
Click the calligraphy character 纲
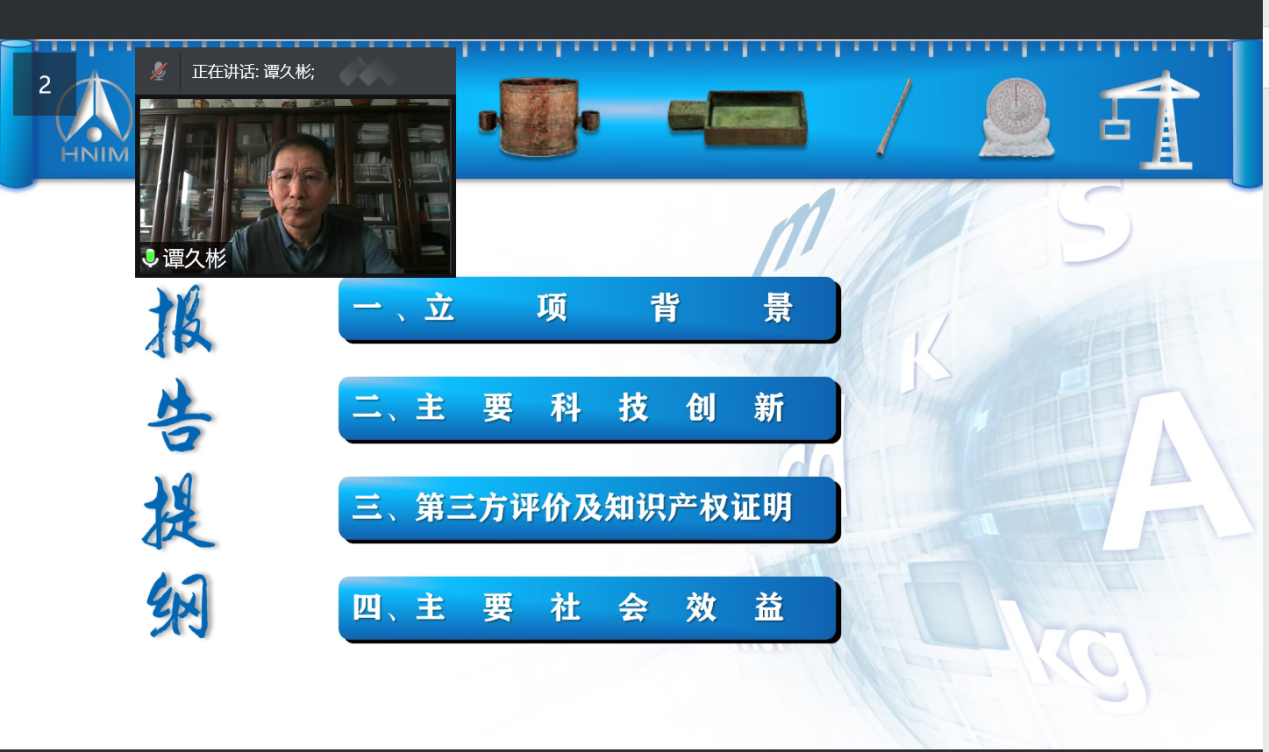180,606
